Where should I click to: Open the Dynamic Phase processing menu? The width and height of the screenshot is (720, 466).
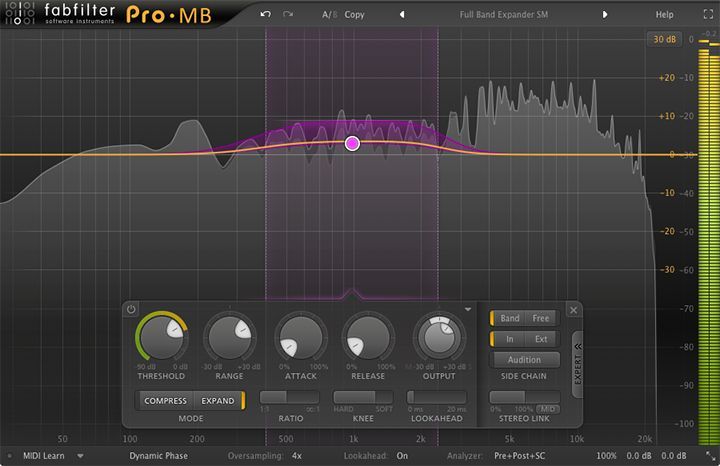[x=159, y=456]
